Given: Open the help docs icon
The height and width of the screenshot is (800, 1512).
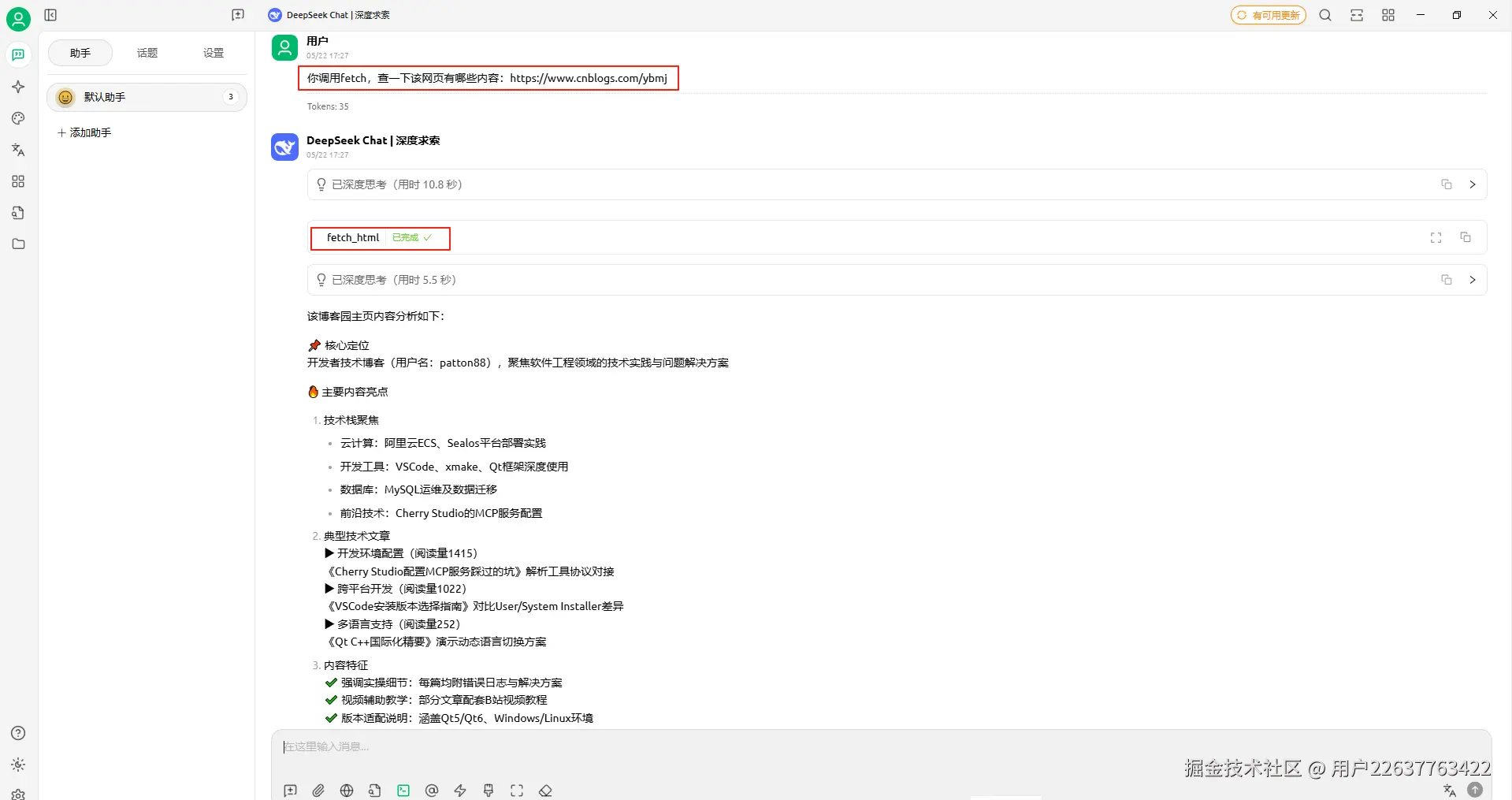Looking at the screenshot, I should pos(18,733).
